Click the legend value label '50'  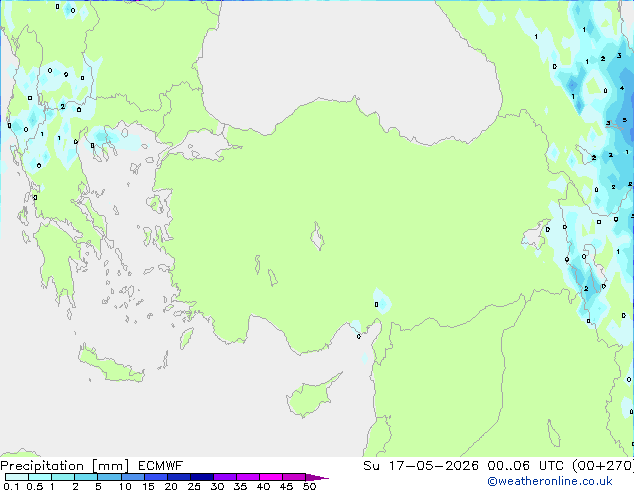point(309,486)
